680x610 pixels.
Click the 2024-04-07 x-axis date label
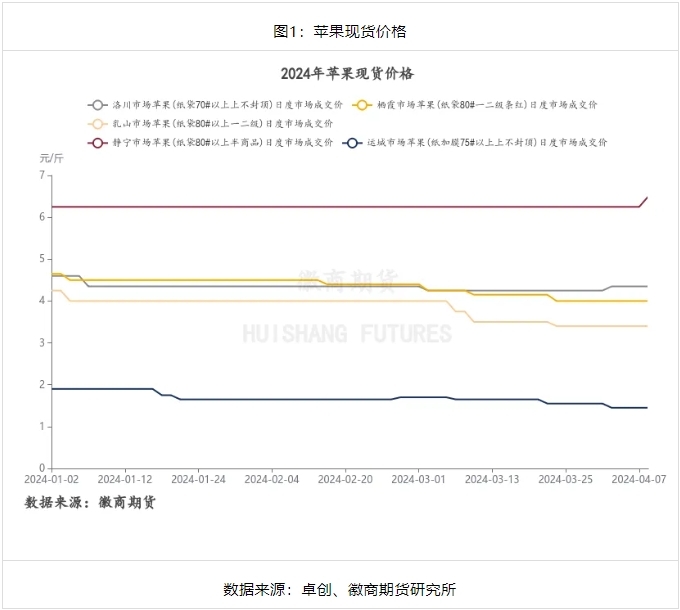[x=639, y=480]
